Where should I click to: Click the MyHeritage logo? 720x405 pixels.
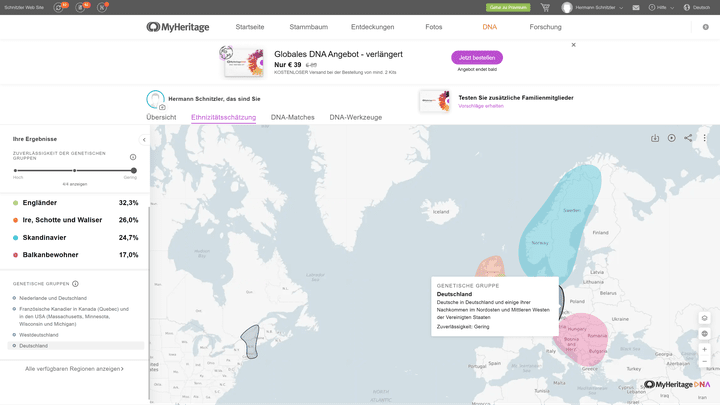178,27
